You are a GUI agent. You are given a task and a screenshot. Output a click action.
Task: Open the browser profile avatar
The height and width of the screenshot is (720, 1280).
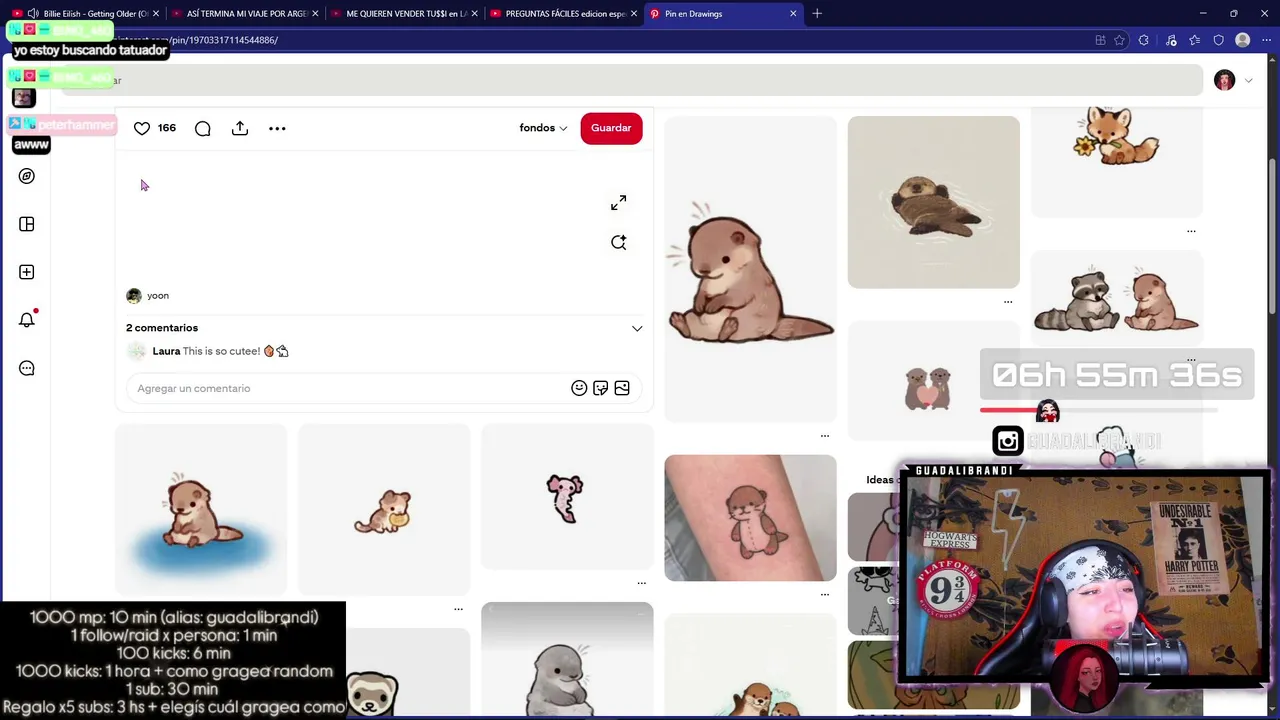pos(1242,40)
